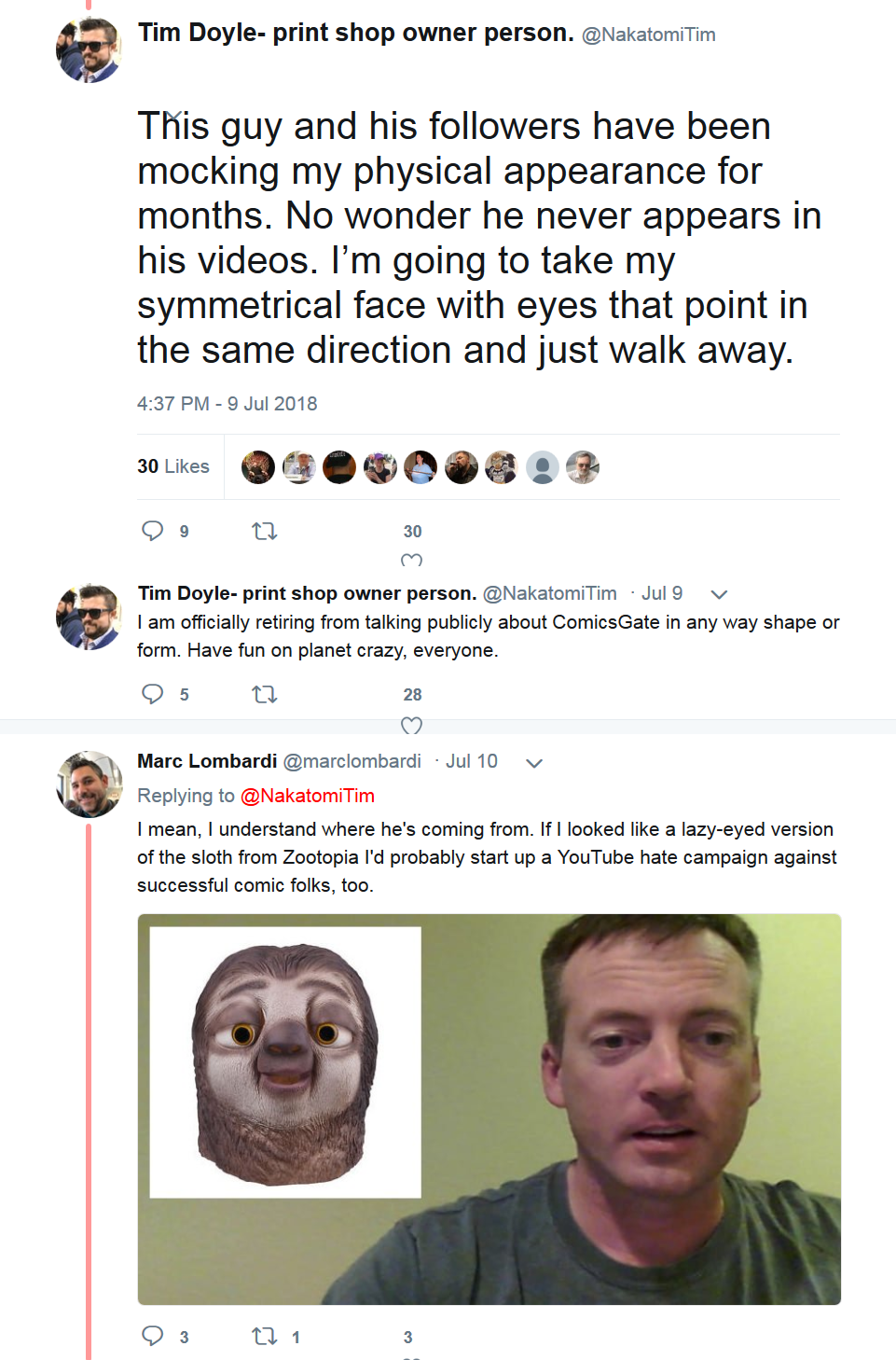Reply to Marc Lombardi's tweet
896x1360 pixels.
(x=152, y=1336)
